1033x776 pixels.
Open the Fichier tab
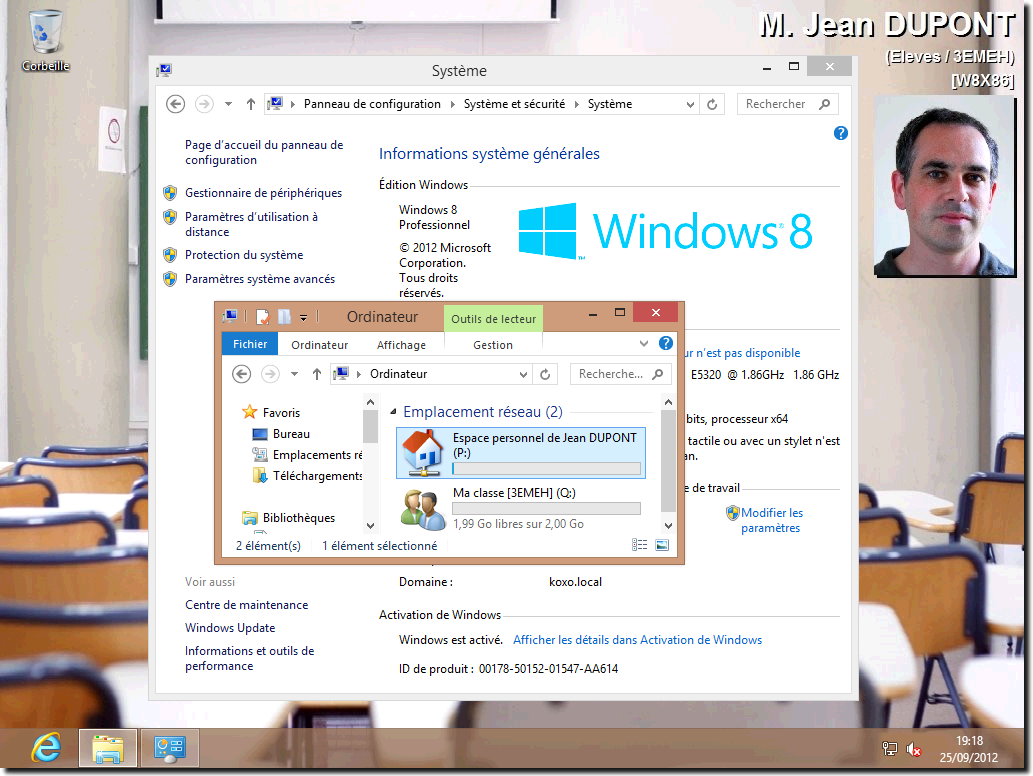click(250, 344)
